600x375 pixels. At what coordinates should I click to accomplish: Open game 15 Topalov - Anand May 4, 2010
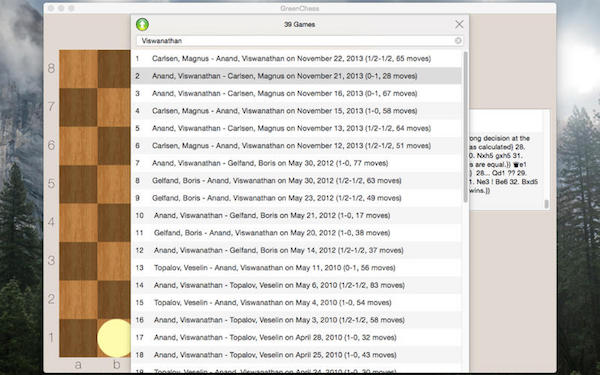296,302
